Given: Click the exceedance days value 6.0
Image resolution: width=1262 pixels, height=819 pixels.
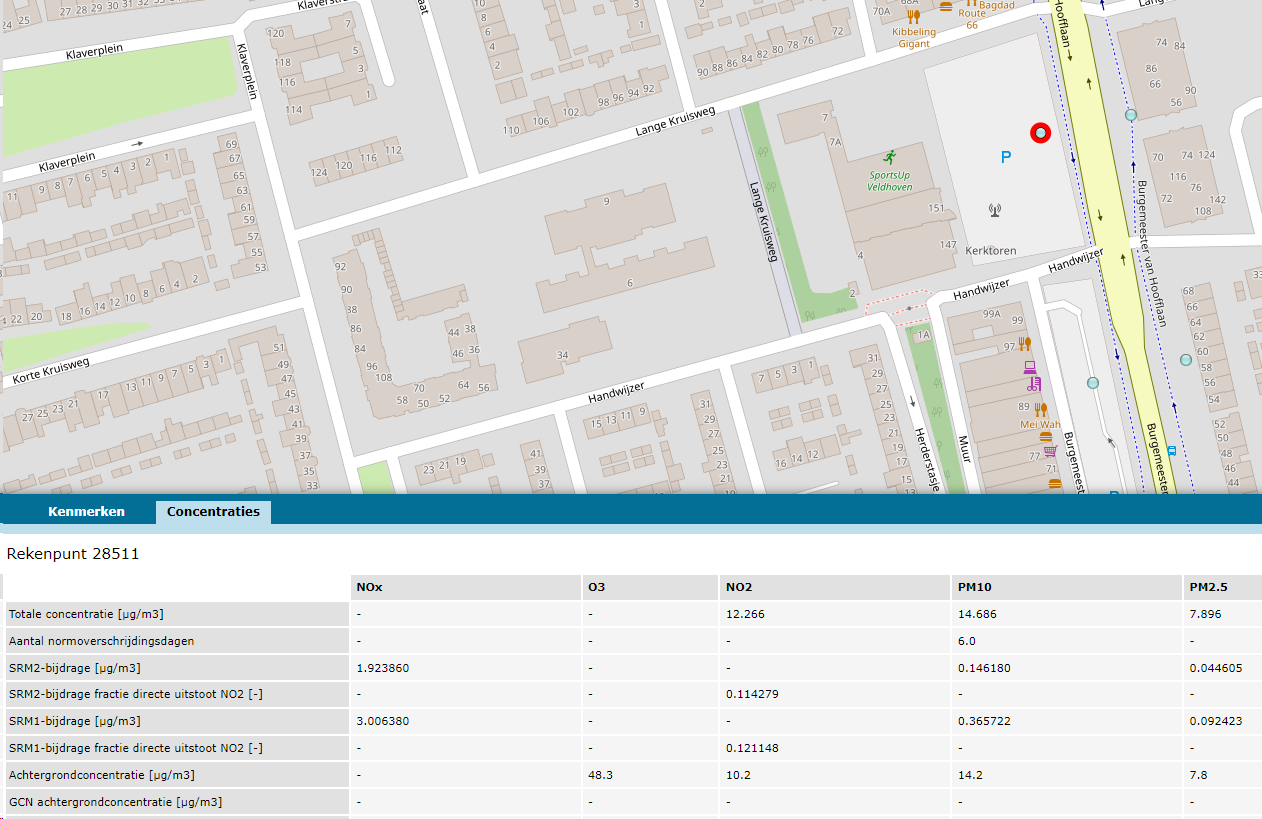Looking at the screenshot, I should tap(967, 641).
